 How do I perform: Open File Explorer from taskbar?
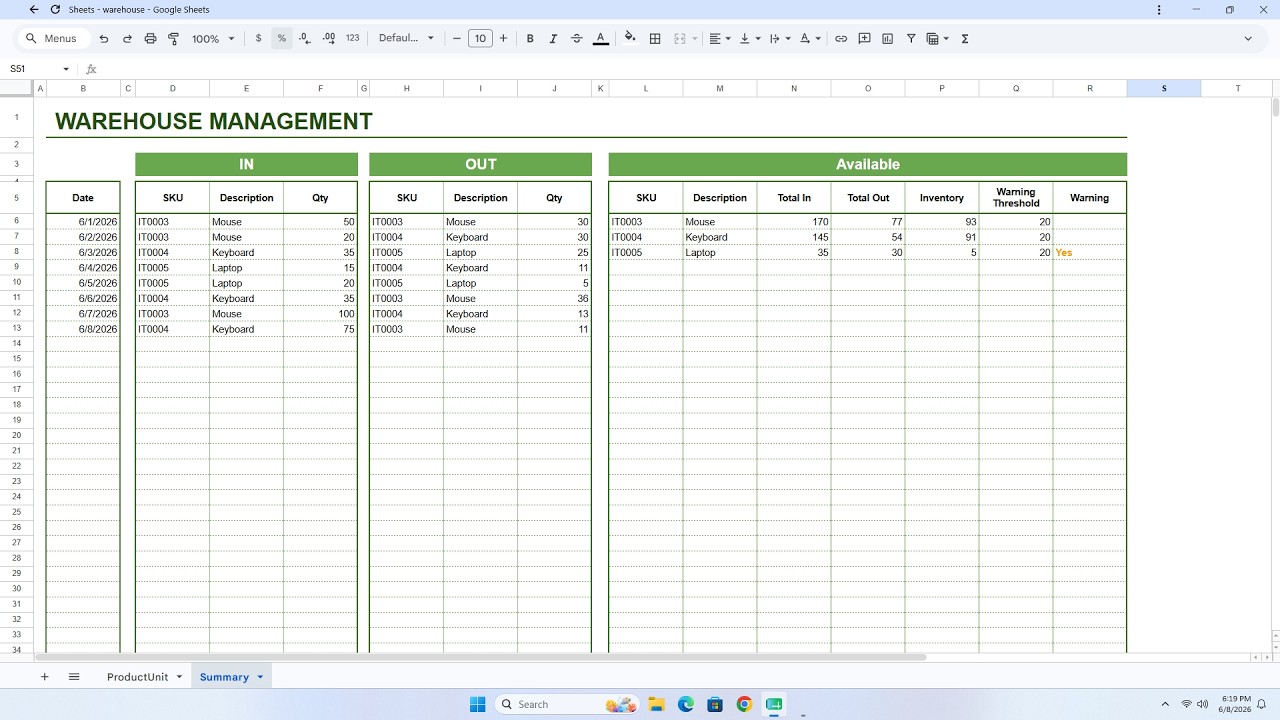point(656,704)
